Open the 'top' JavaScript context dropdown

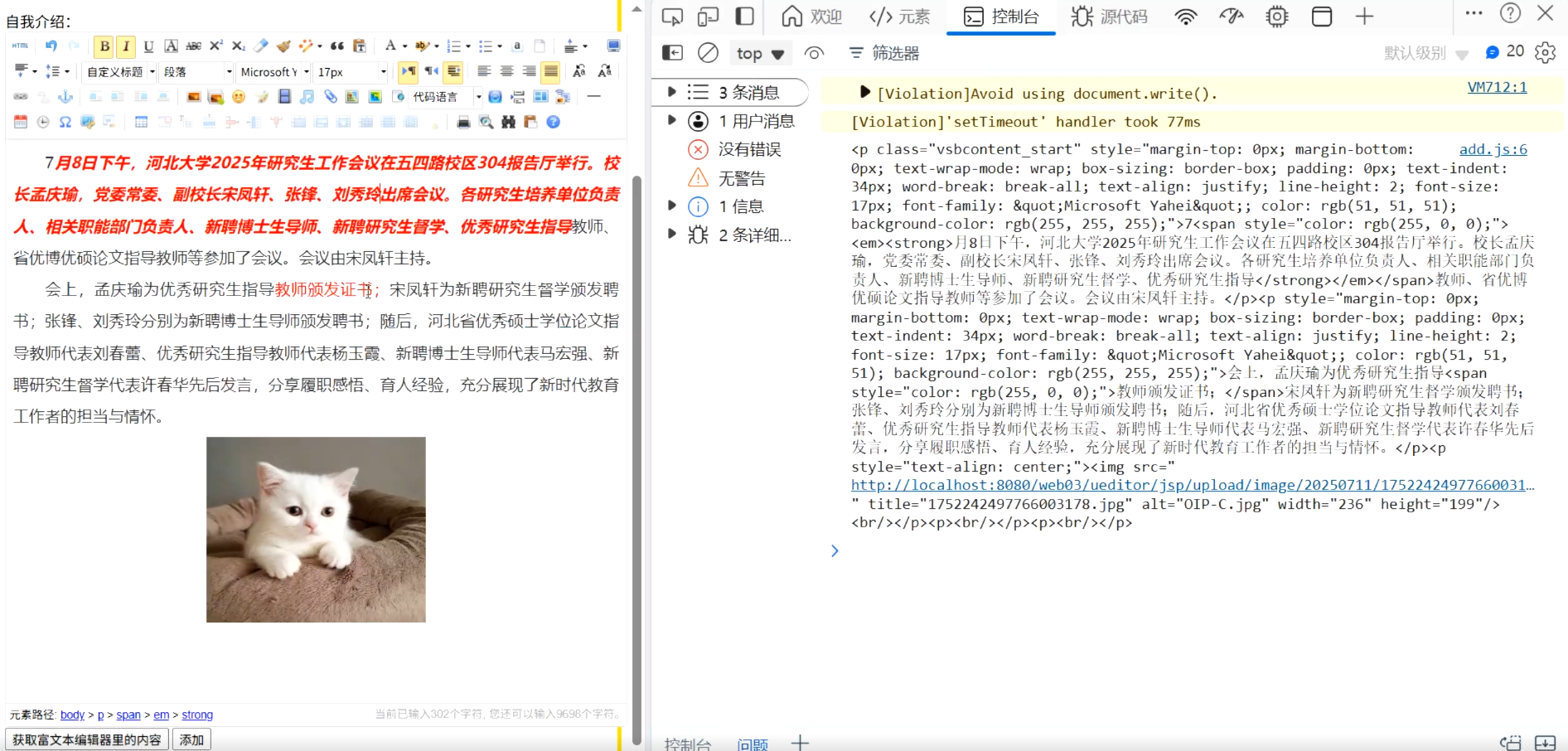[760, 53]
